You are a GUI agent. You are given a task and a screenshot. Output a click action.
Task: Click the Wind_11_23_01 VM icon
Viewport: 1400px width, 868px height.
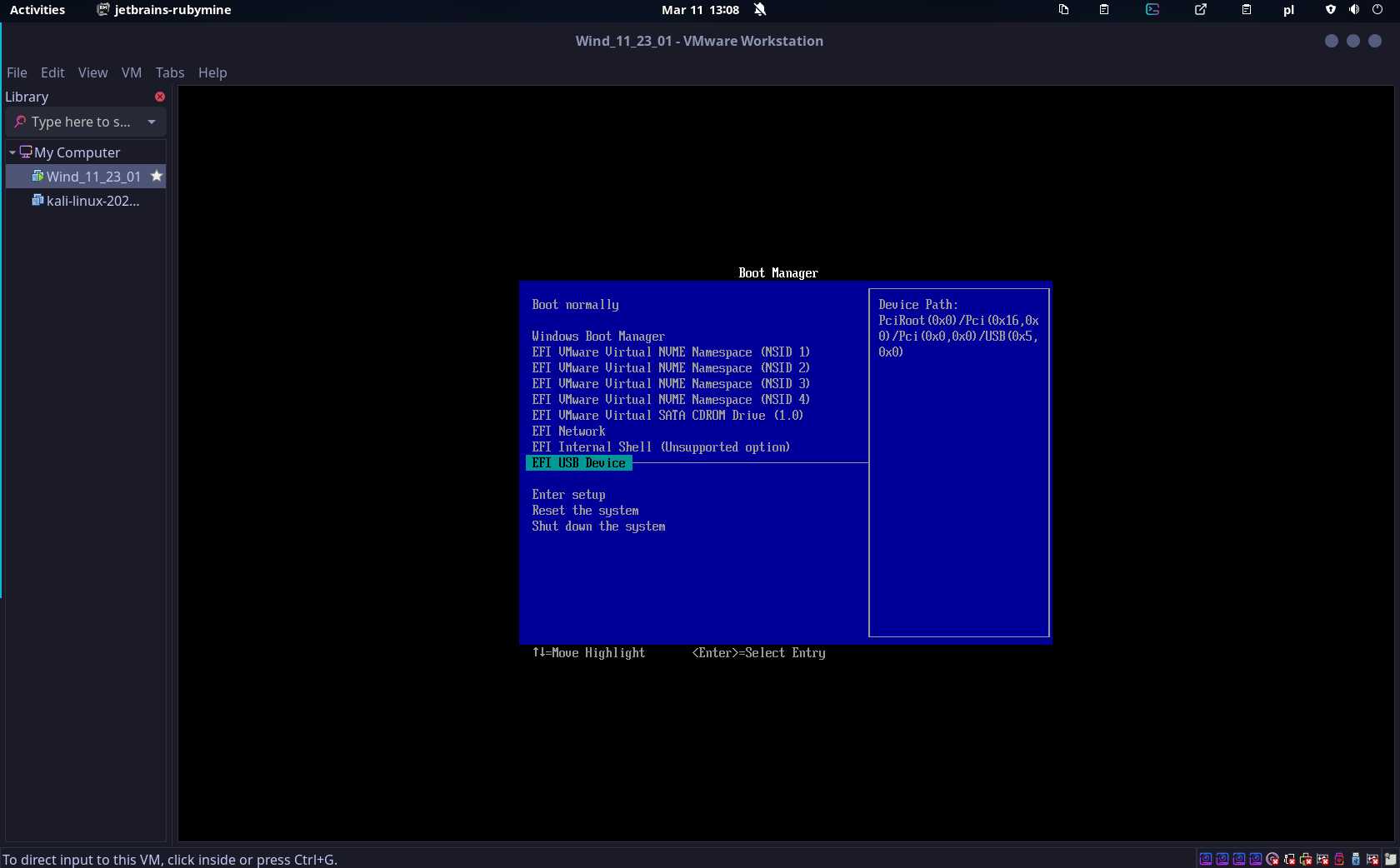click(37, 176)
